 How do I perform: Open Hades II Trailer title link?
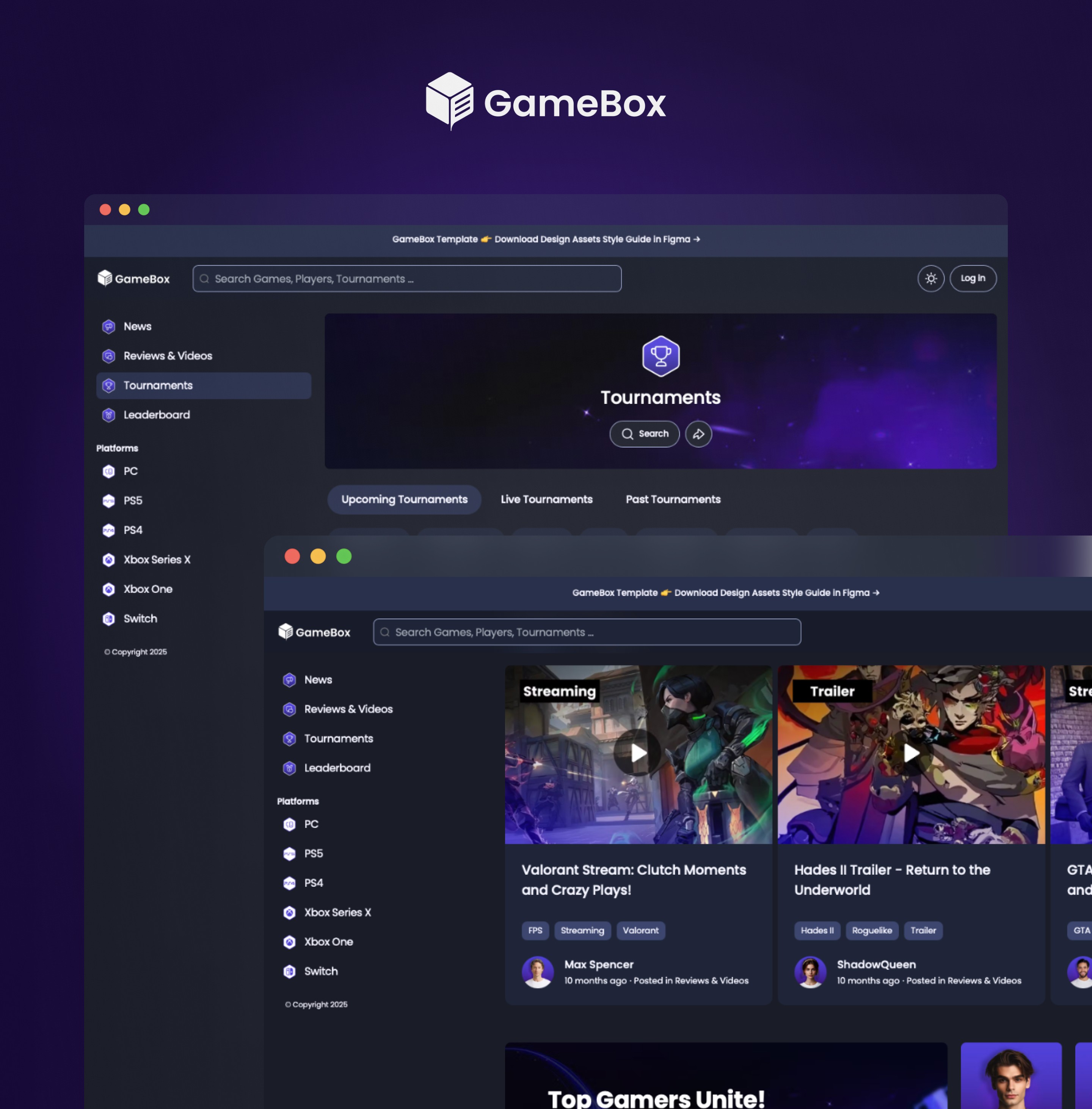click(x=892, y=880)
